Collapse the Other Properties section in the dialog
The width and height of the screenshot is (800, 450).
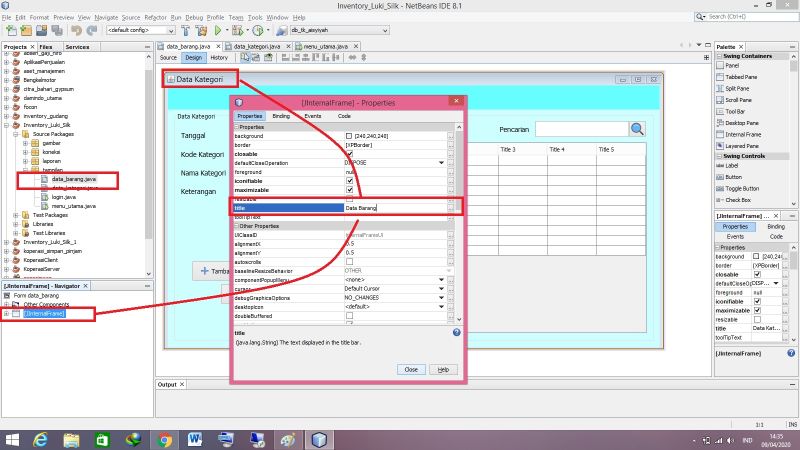click(x=237, y=226)
